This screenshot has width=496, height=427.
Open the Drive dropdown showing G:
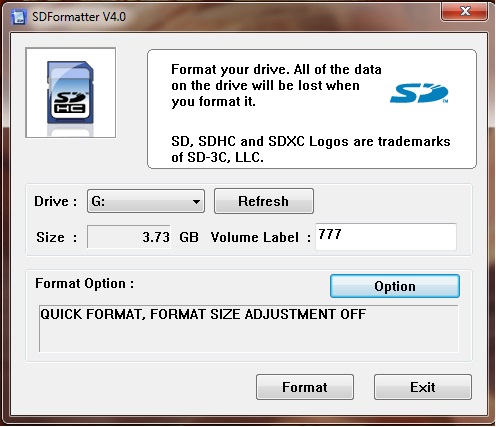click(x=146, y=201)
